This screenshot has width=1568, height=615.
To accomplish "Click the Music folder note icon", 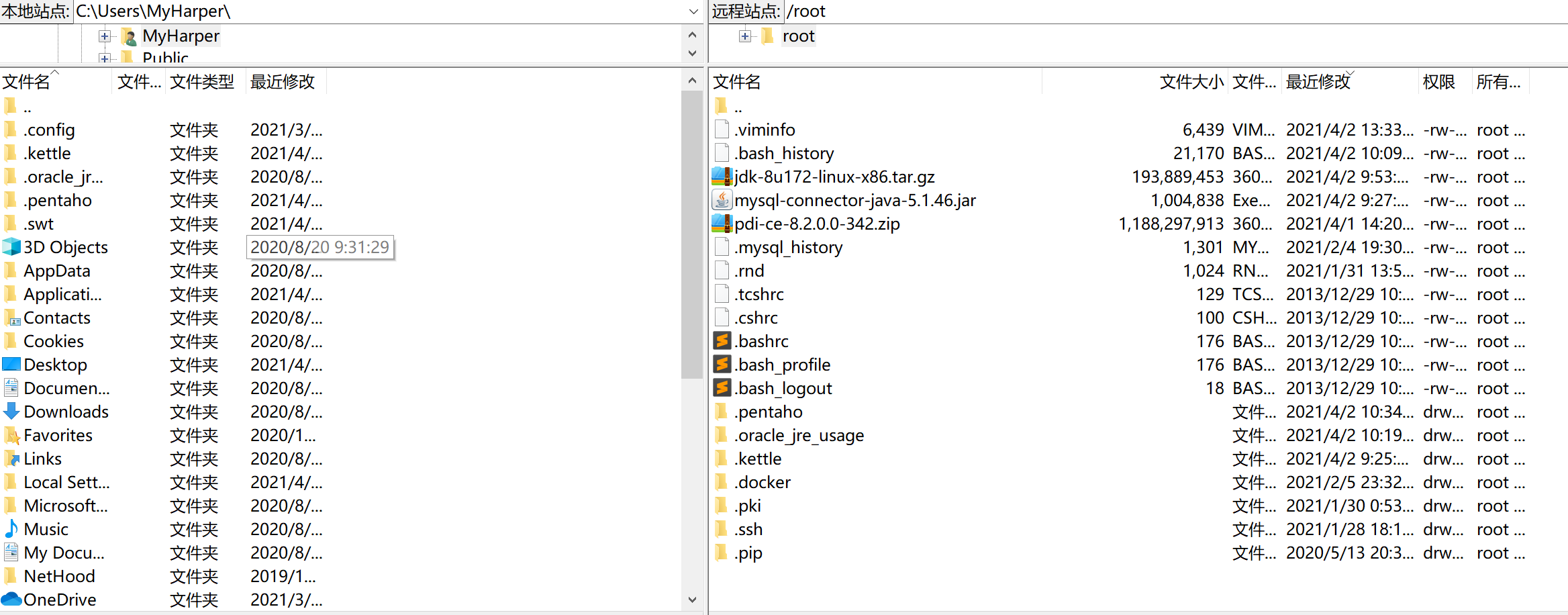I will [x=11, y=528].
